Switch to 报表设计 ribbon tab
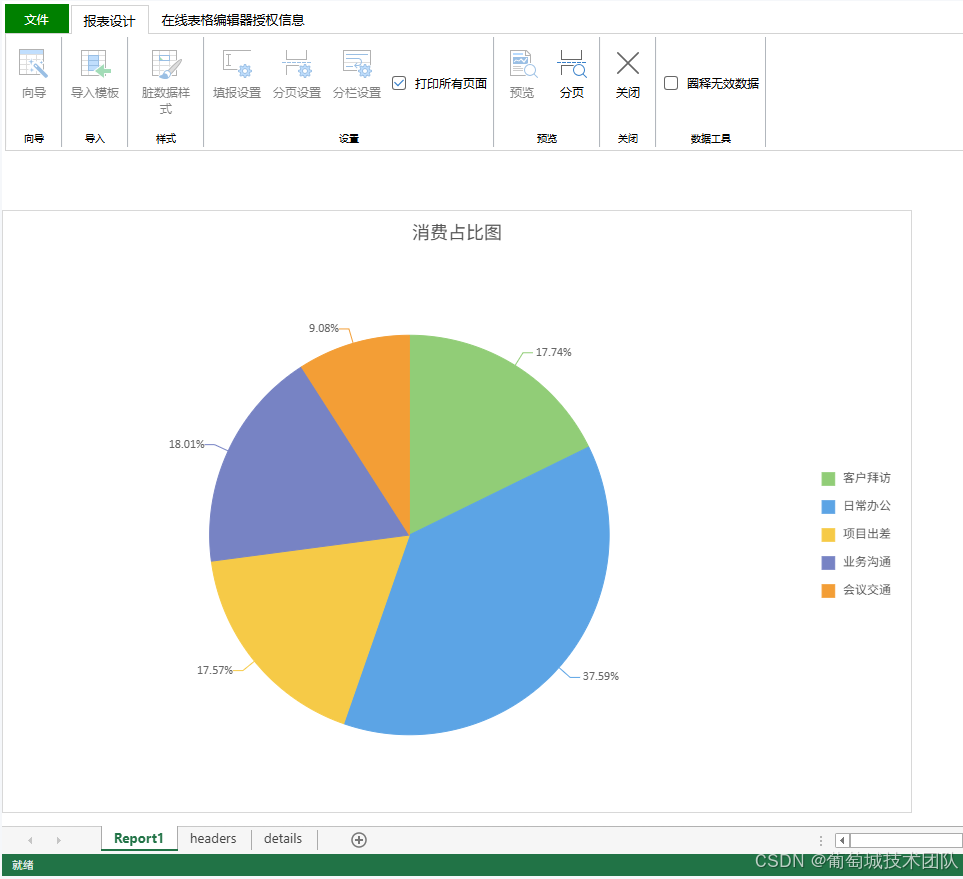This screenshot has width=963, height=879. (x=109, y=20)
